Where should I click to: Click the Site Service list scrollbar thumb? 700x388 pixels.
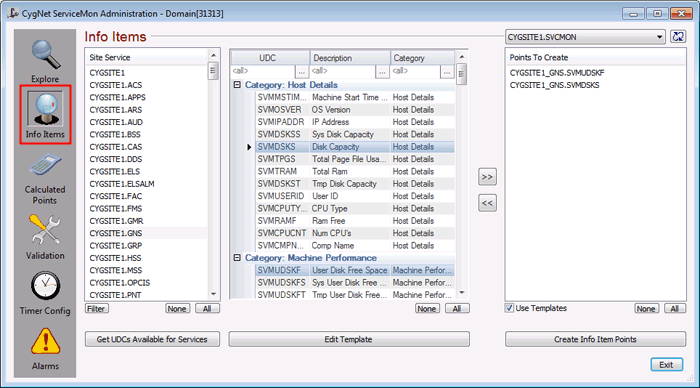(x=213, y=71)
